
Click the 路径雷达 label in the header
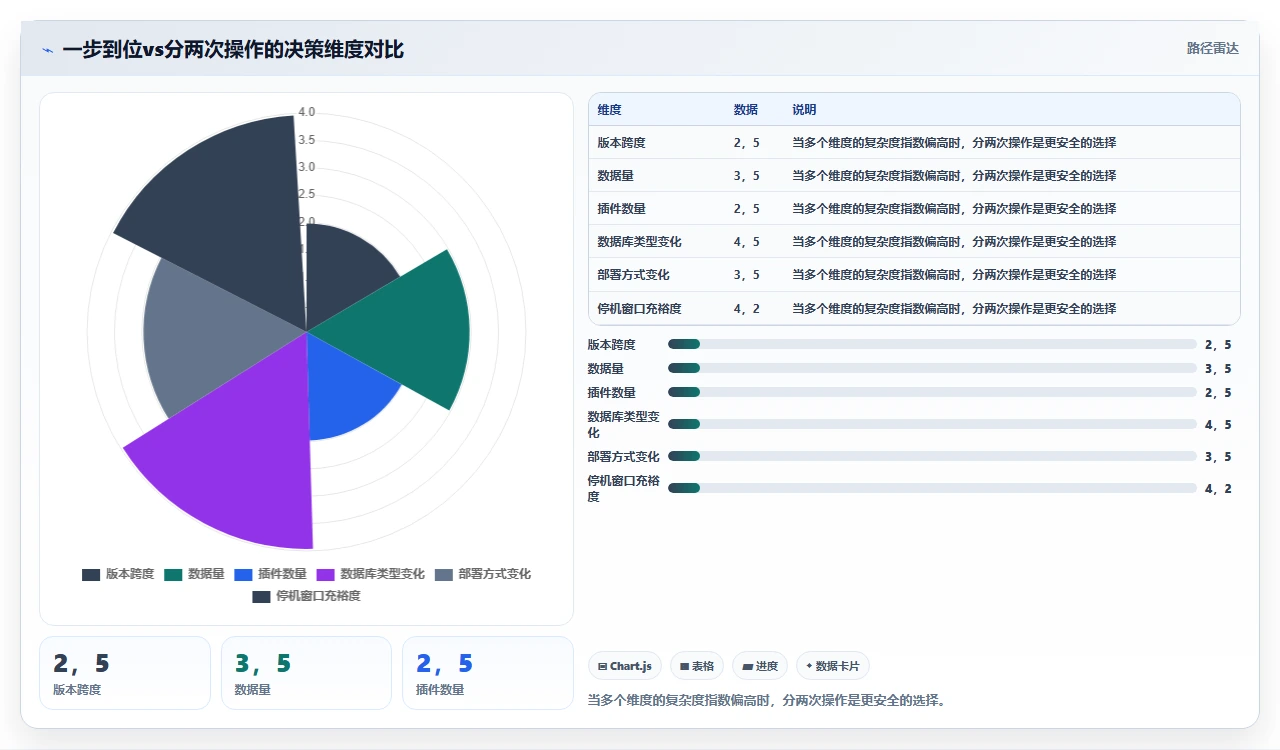point(1213,48)
